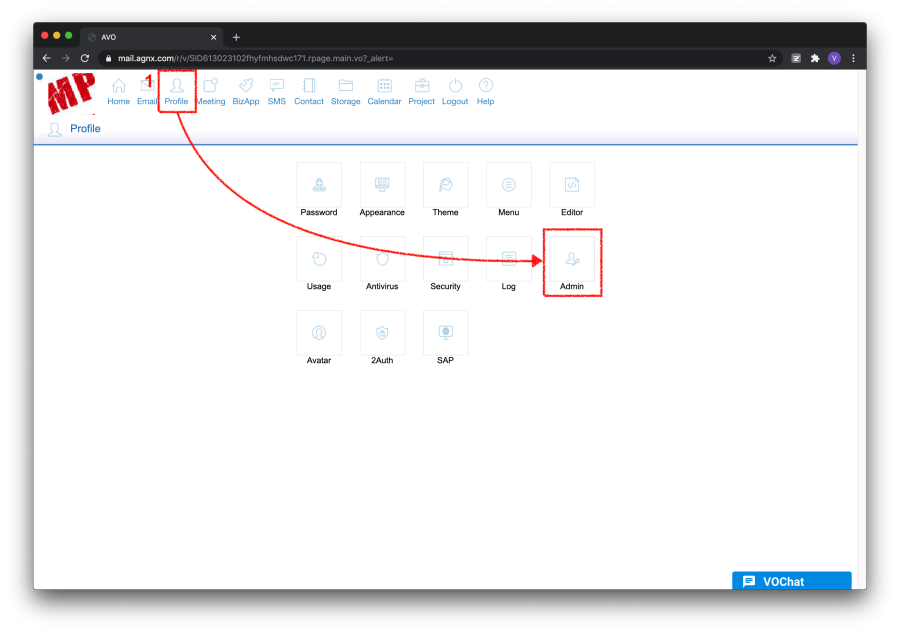Open the VOChat panel
900x633 pixels.
pyautogui.click(x=791, y=581)
